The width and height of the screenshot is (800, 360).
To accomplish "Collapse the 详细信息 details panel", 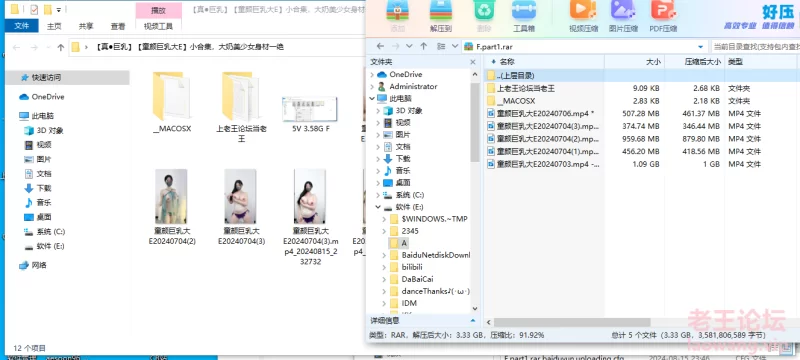I will [472, 321].
